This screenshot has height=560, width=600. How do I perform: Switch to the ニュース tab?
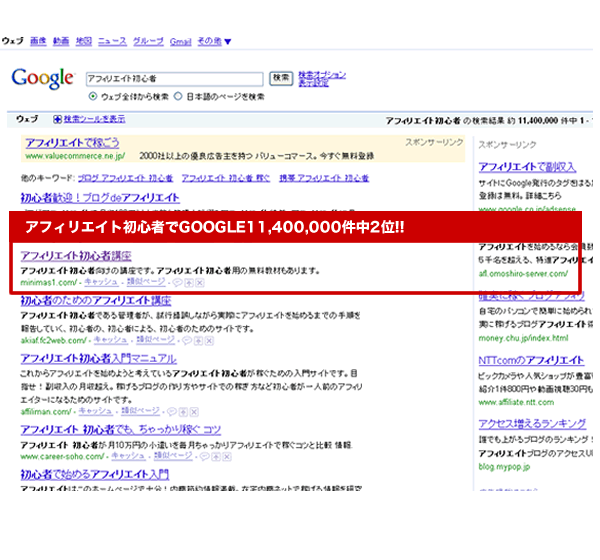tap(112, 41)
